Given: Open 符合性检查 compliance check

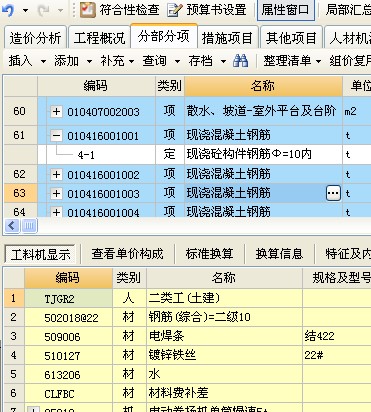Looking at the screenshot, I should click(x=120, y=10).
